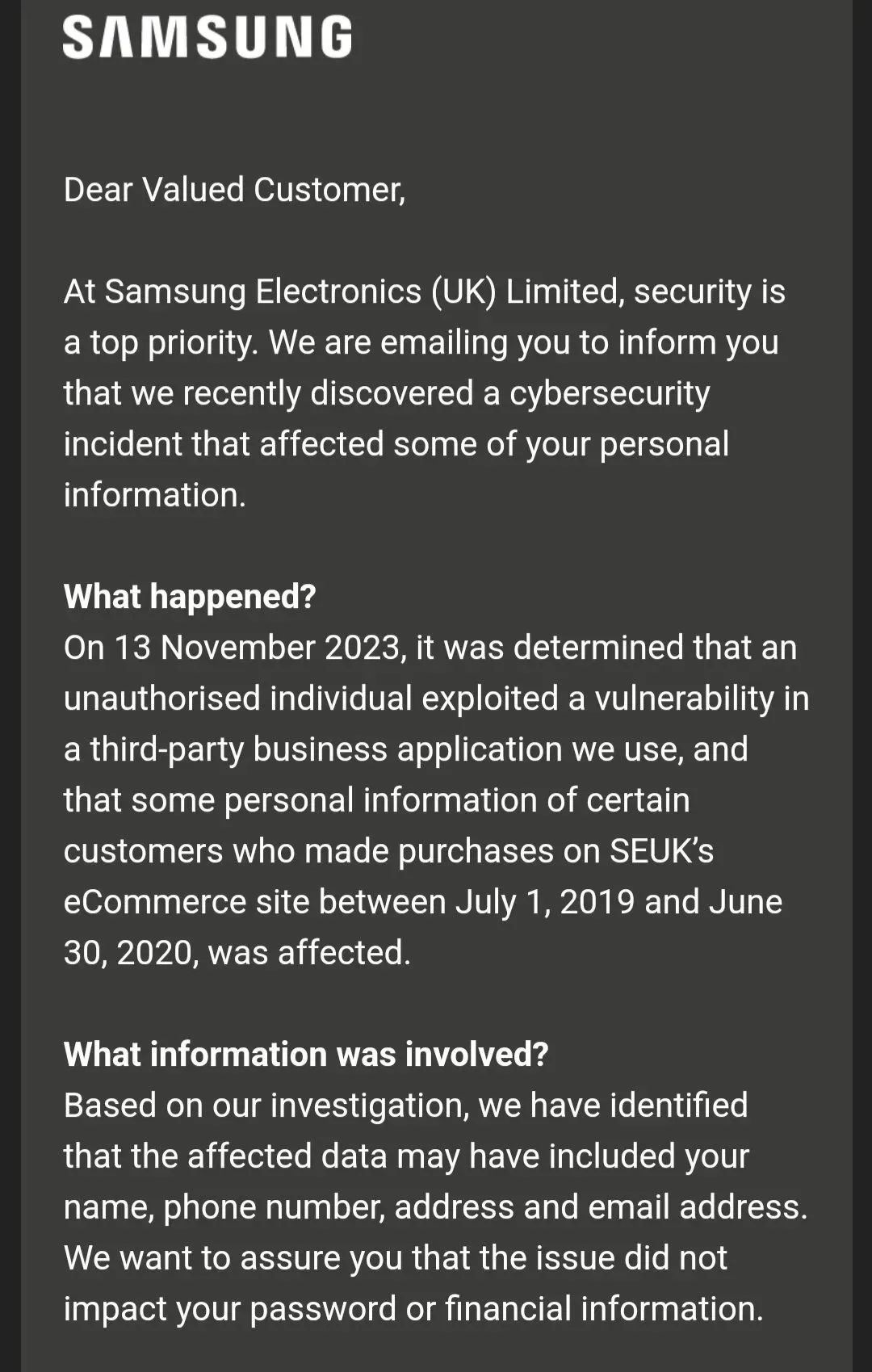Click the "Dear Valued Customer" greeting
Viewport: 872px width, 1372px height.
pyautogui.click(x=234, y=190)
